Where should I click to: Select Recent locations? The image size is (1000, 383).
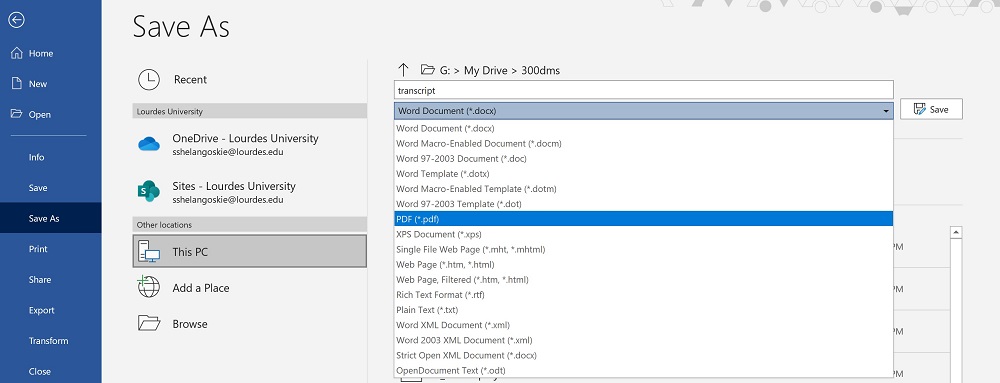pyautogui.click(x=250, y=80)
